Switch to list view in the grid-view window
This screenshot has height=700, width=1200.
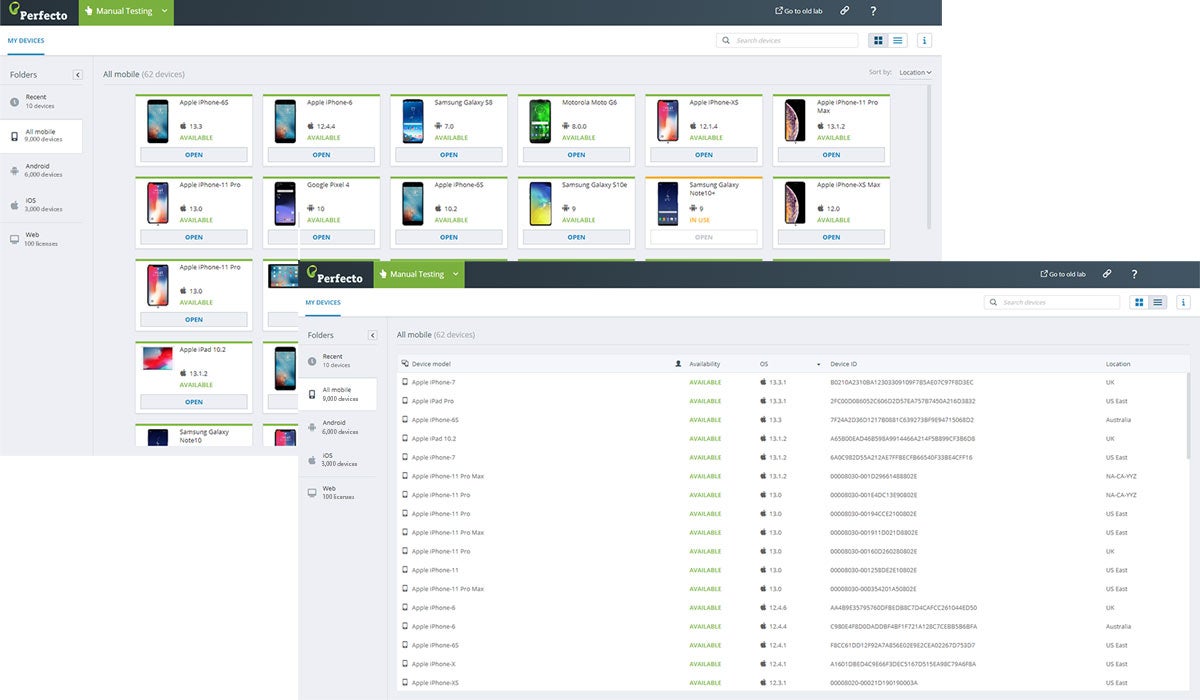click(x=898, y=41)
